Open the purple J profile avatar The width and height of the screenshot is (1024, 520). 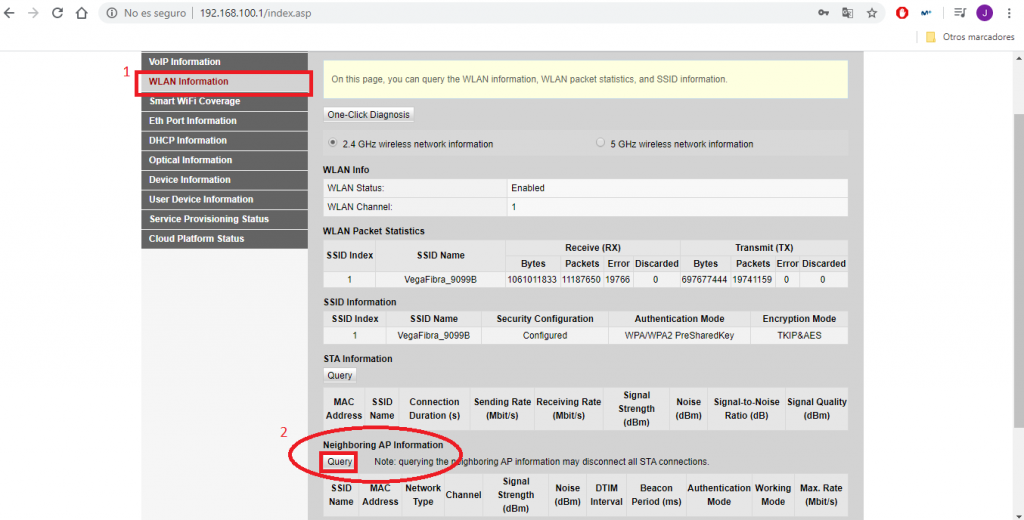point(984,13)
